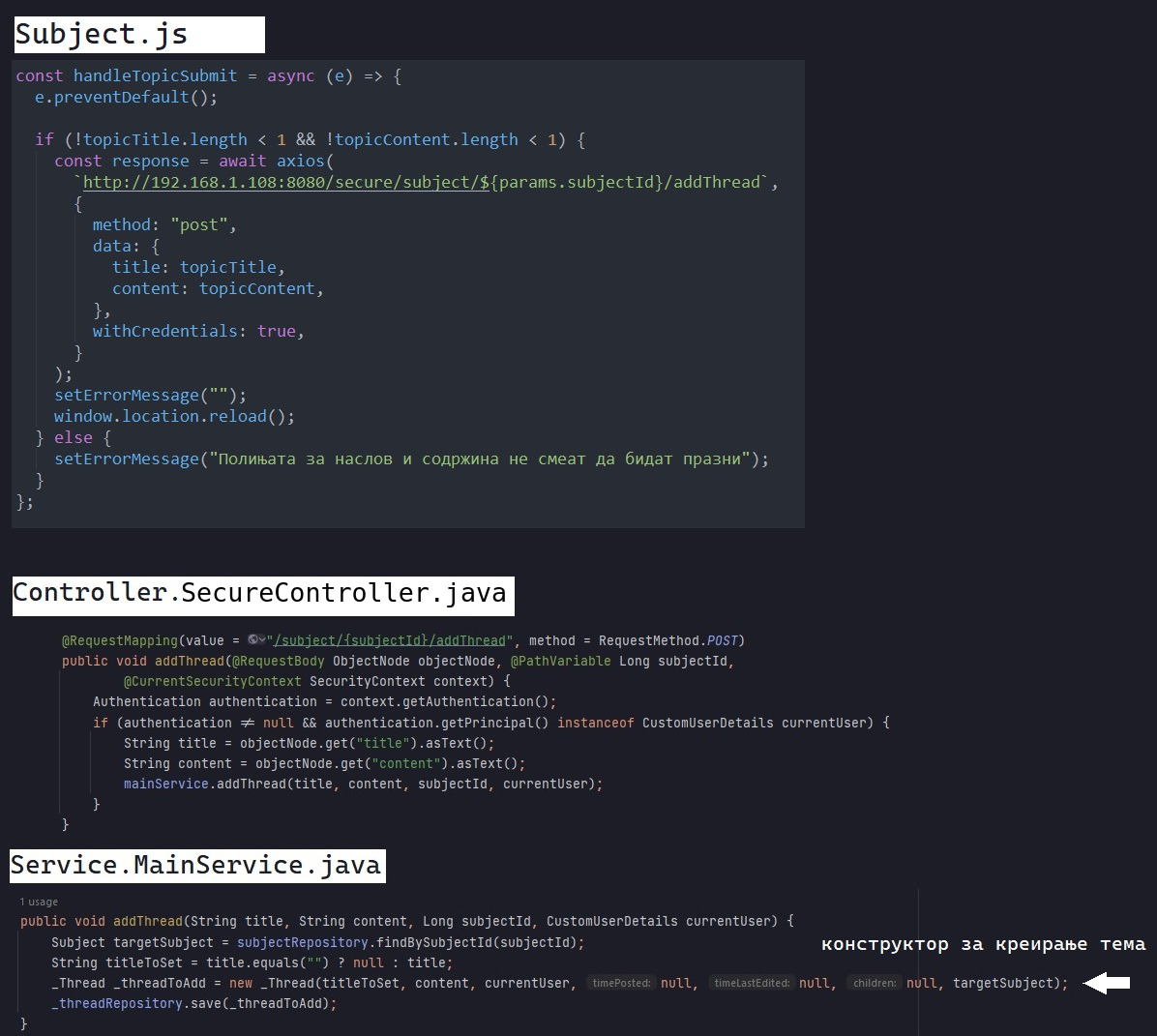Click the children: parameter hint badge
1157x1036 pixels.
click(875, 983)
